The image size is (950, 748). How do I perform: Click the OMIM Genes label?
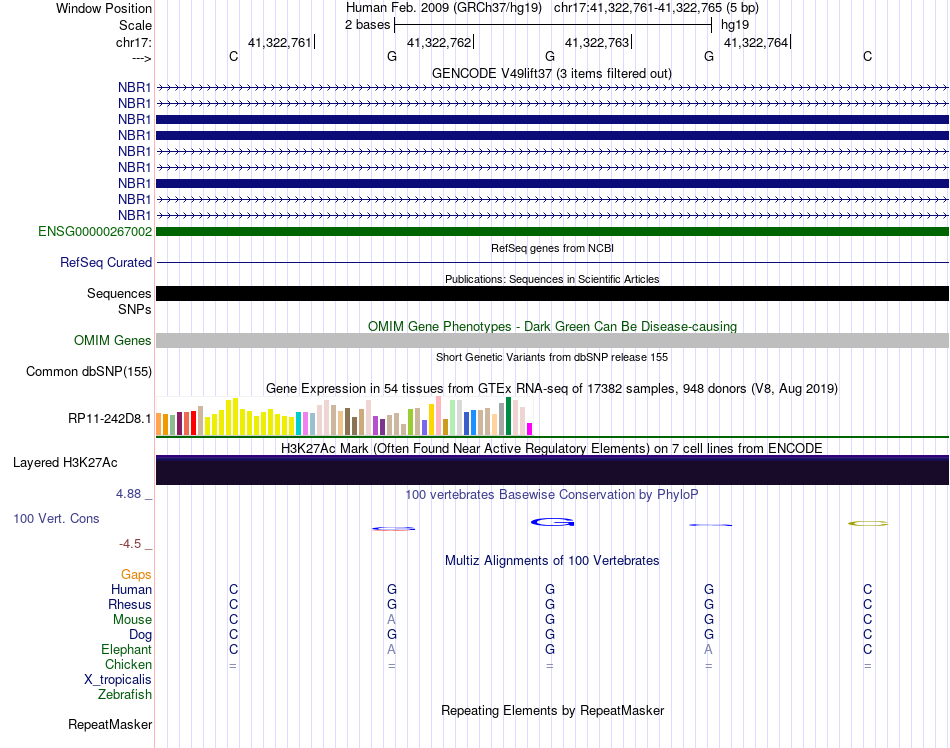(x=113, y=340)
